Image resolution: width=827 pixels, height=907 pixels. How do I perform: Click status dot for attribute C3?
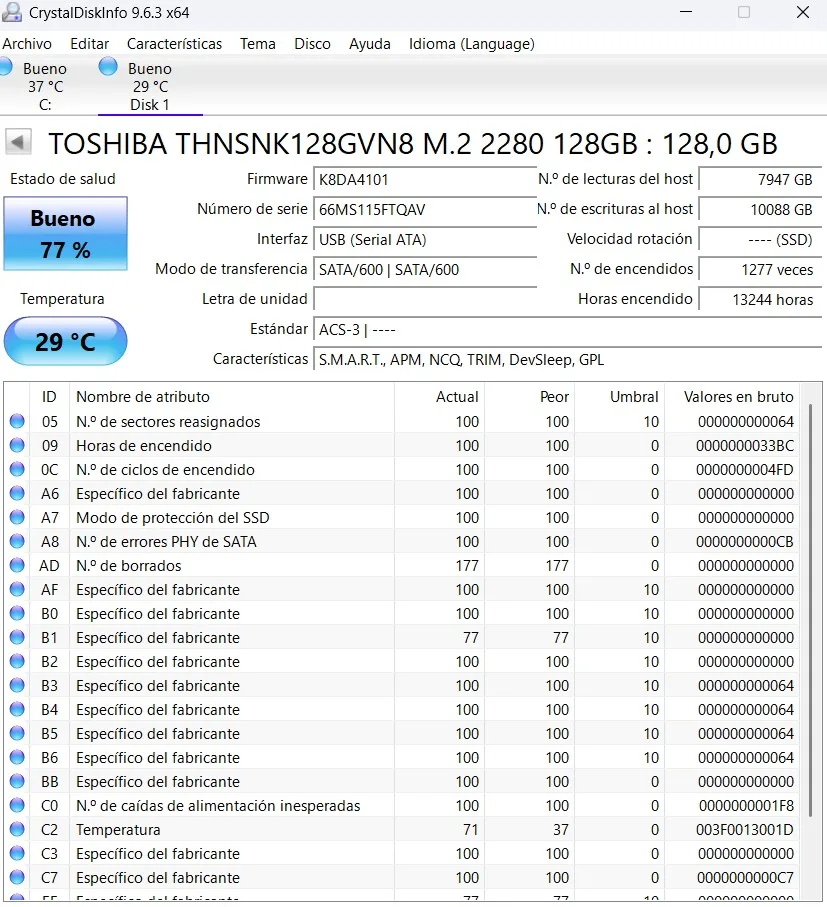pyautogui.click(x=17, y=853)
